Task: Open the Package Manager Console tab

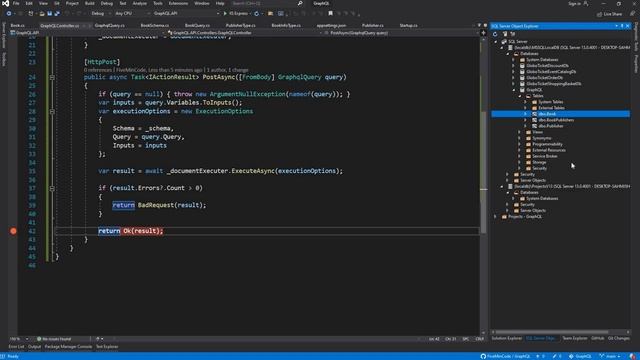Action: coord(68,347)
